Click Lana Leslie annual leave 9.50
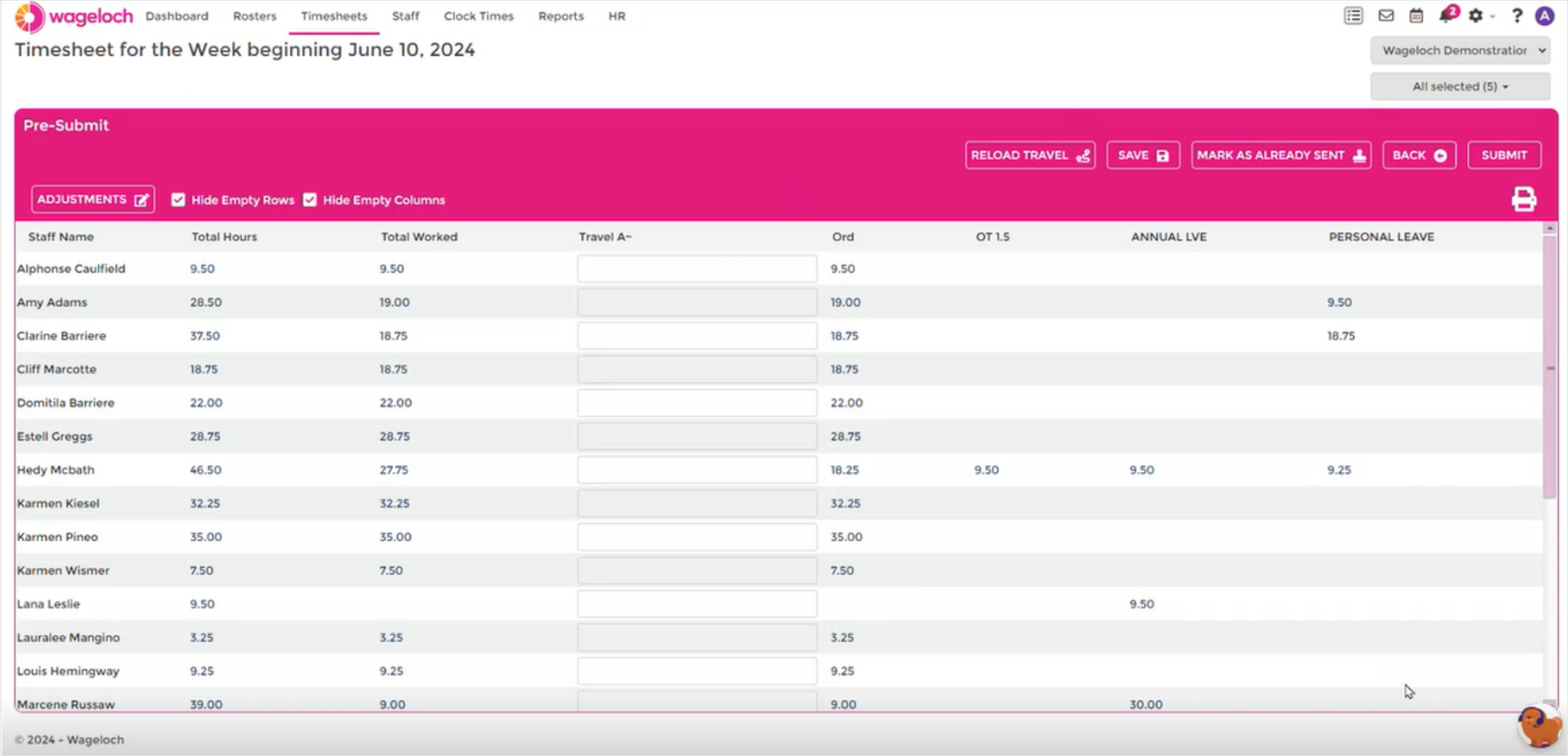Image resolution: width=1568 pixels, height=756 pixels. point(1141,604)
